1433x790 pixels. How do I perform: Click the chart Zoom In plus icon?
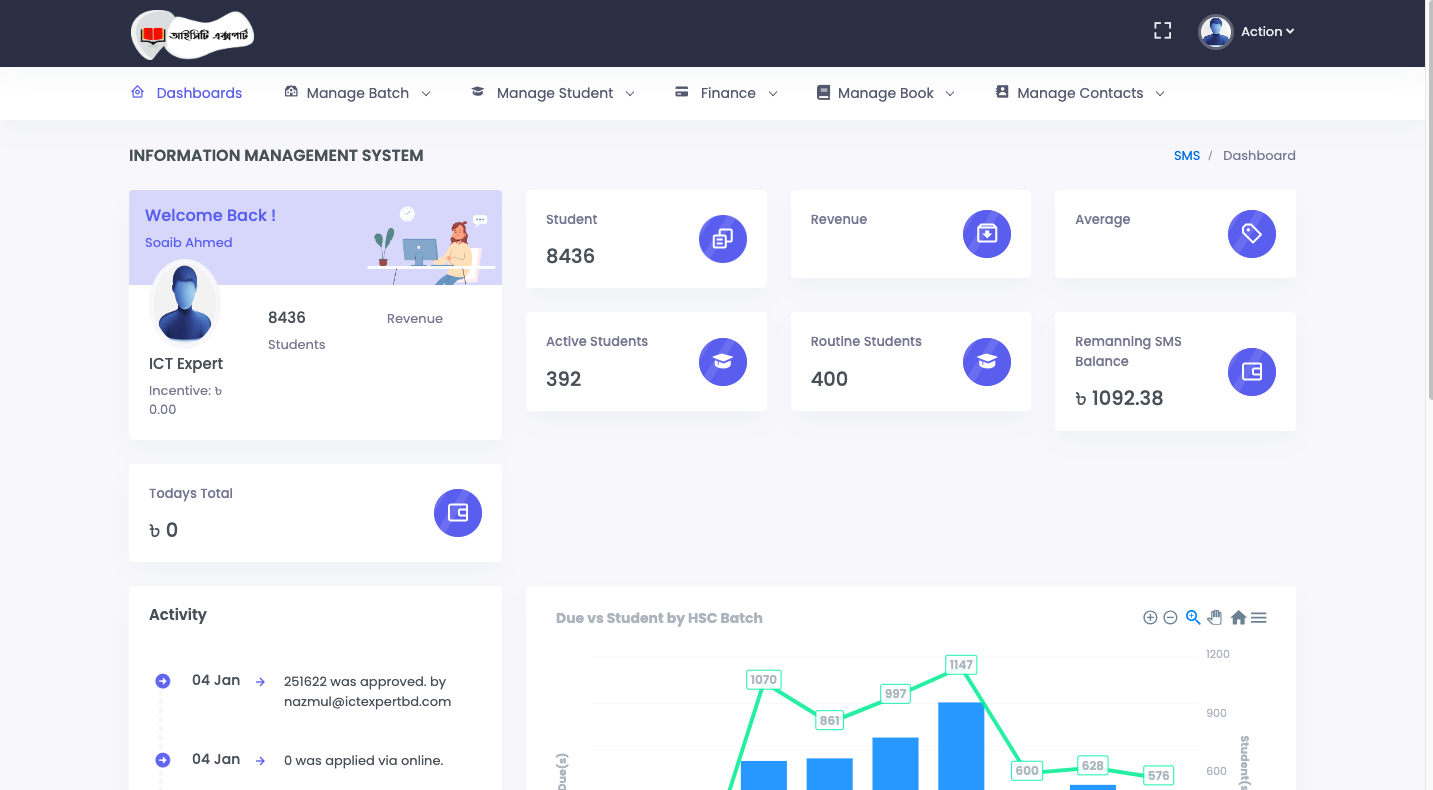(x=1150, y=618)
